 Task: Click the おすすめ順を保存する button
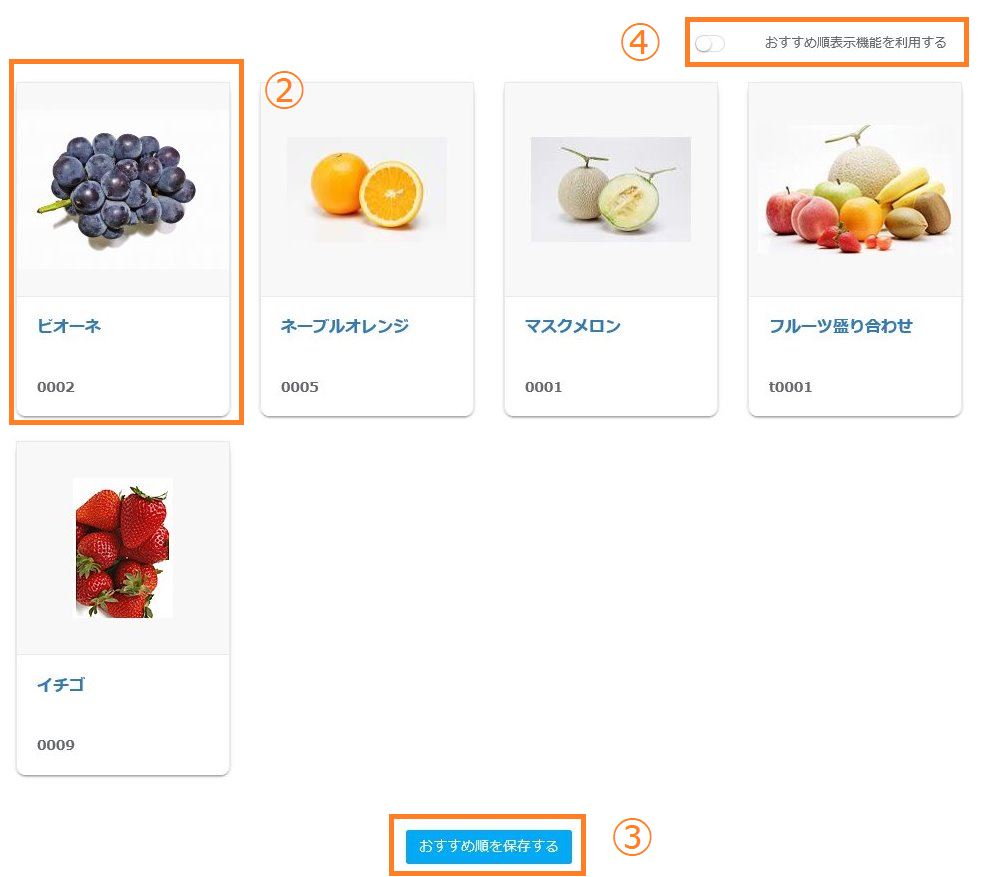click(488, 846)
